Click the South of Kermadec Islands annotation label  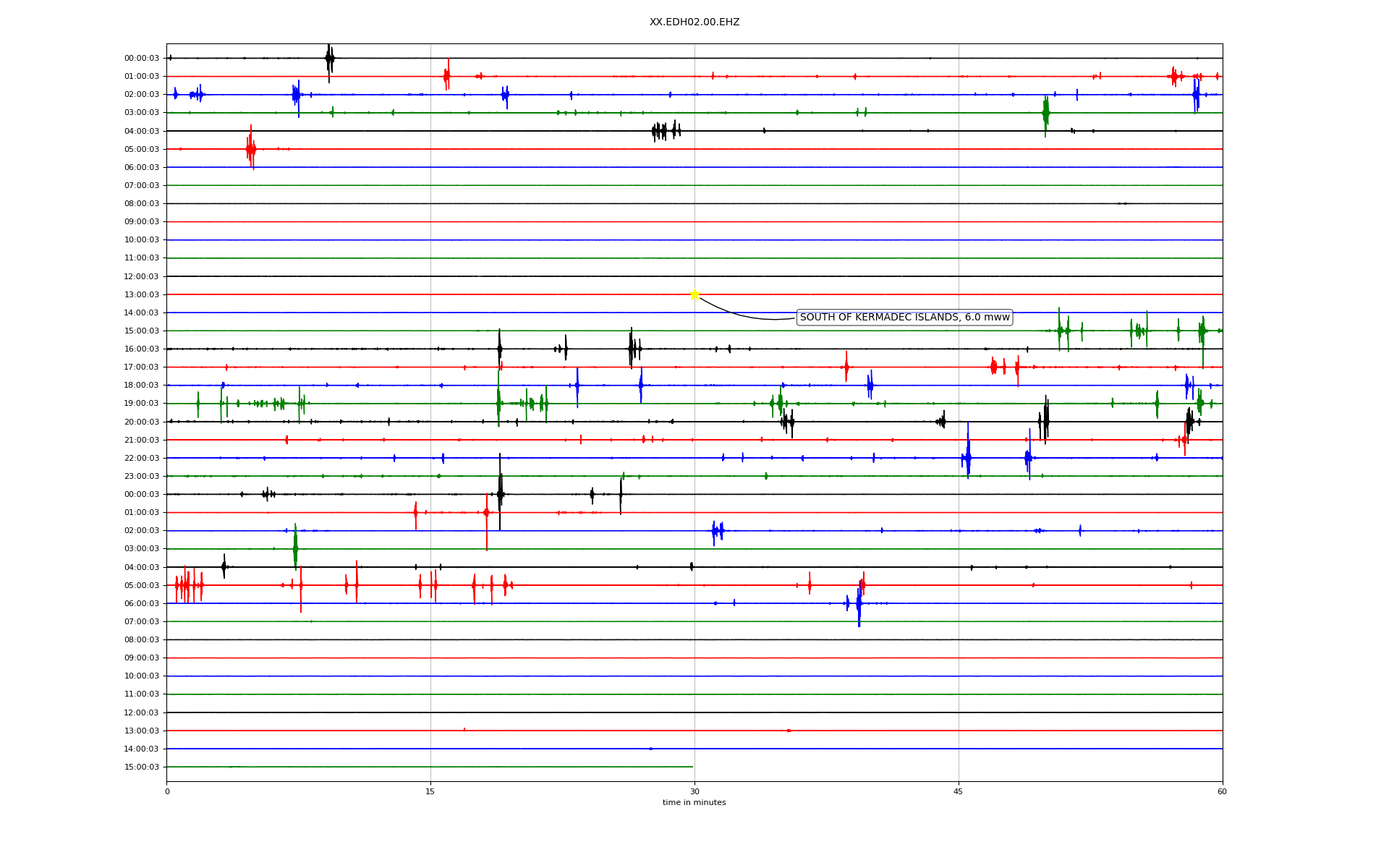pyautogui.click(x=904, y=318)
